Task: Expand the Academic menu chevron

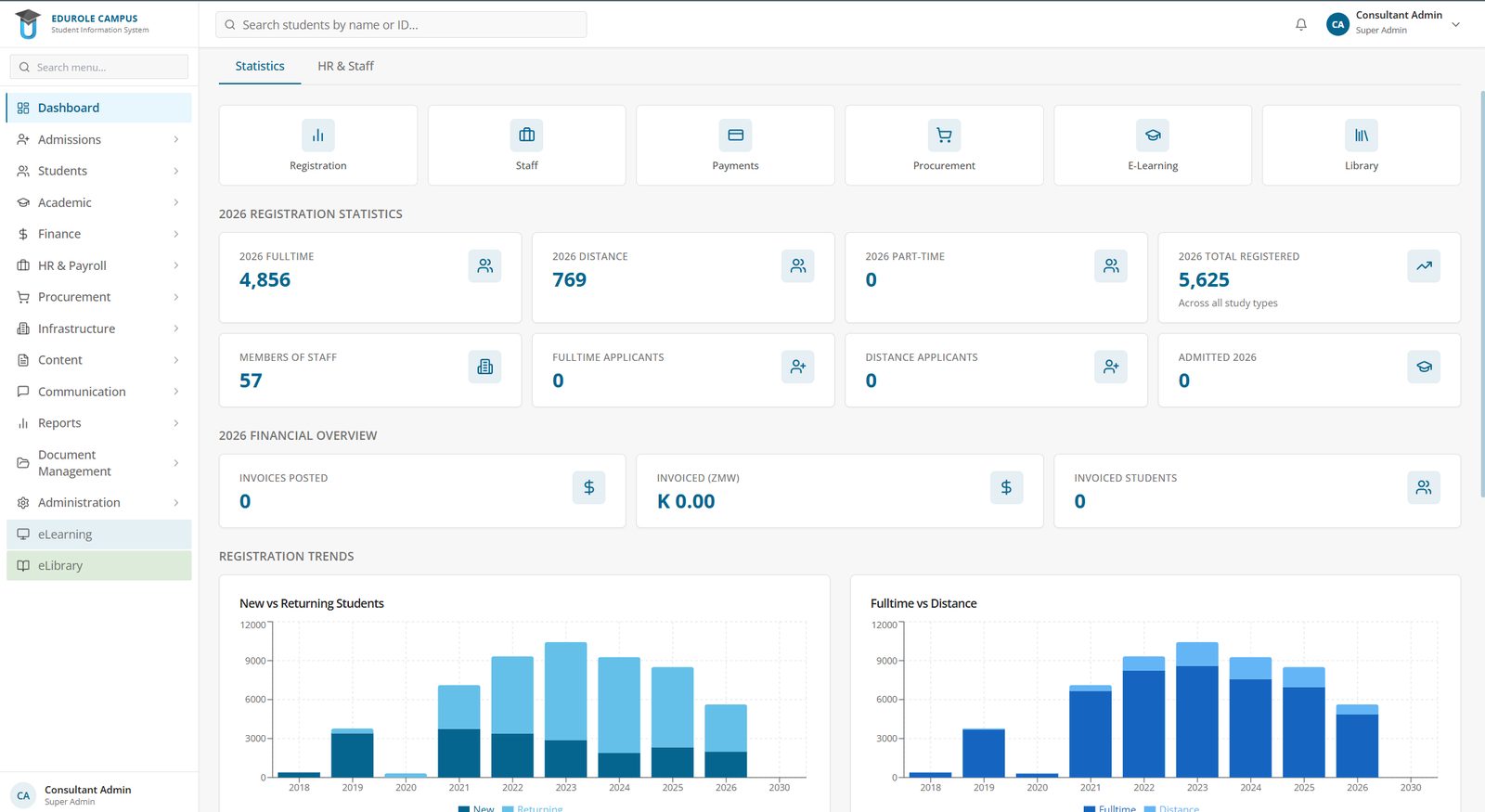Action: (176, 203)
